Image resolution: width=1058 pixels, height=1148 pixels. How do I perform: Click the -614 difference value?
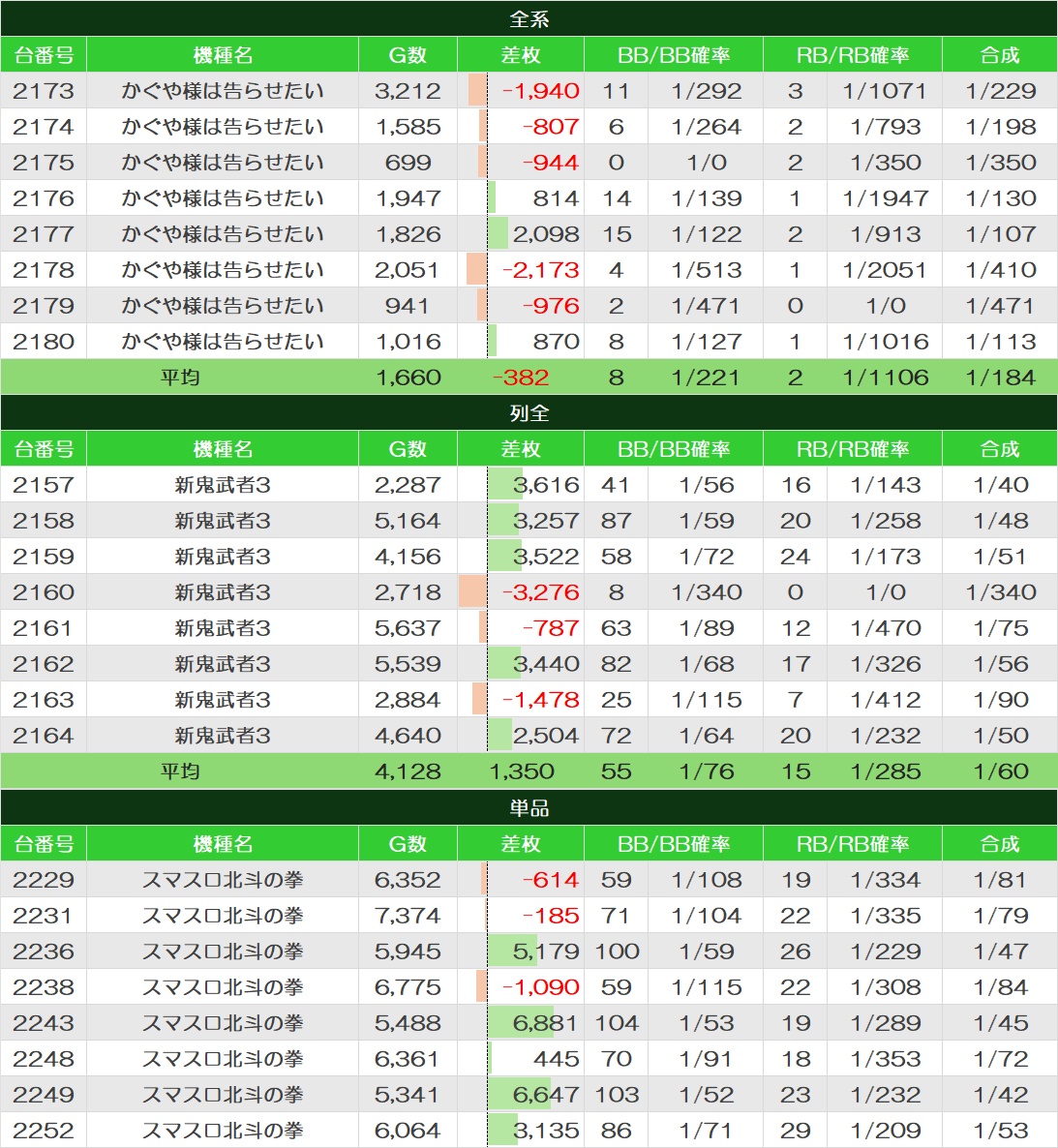551,879
